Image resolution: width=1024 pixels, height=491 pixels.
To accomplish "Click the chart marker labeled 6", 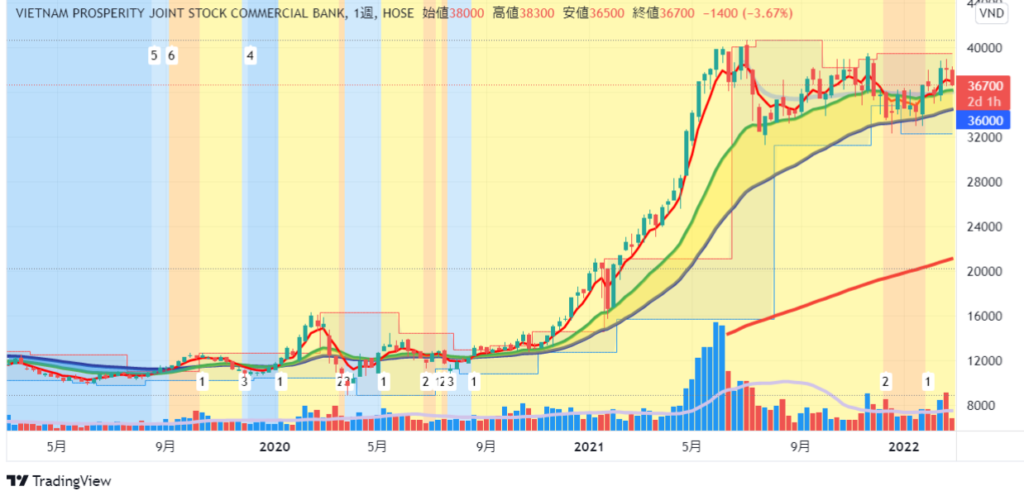I will (x=171, y=55).
